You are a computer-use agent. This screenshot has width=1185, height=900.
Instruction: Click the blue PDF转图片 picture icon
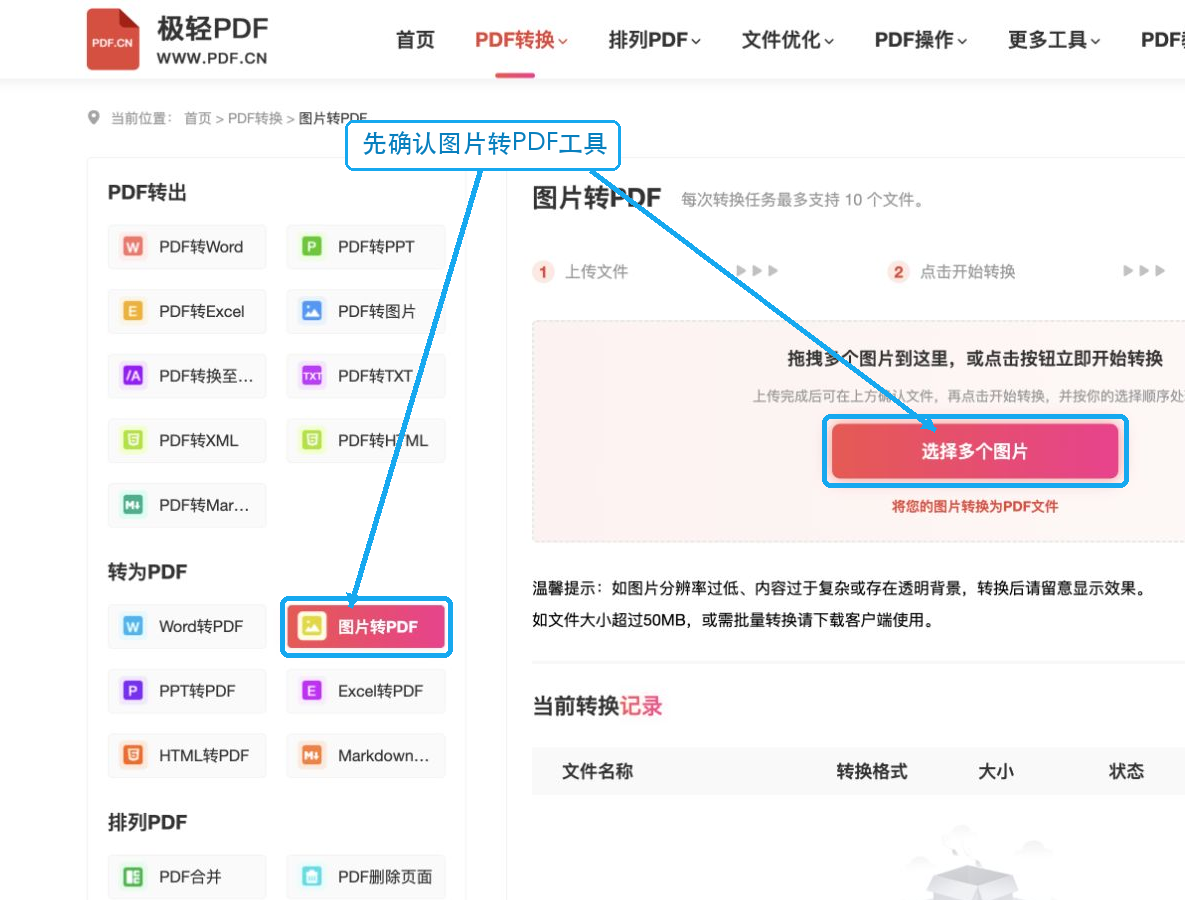(x=311, y=311)
